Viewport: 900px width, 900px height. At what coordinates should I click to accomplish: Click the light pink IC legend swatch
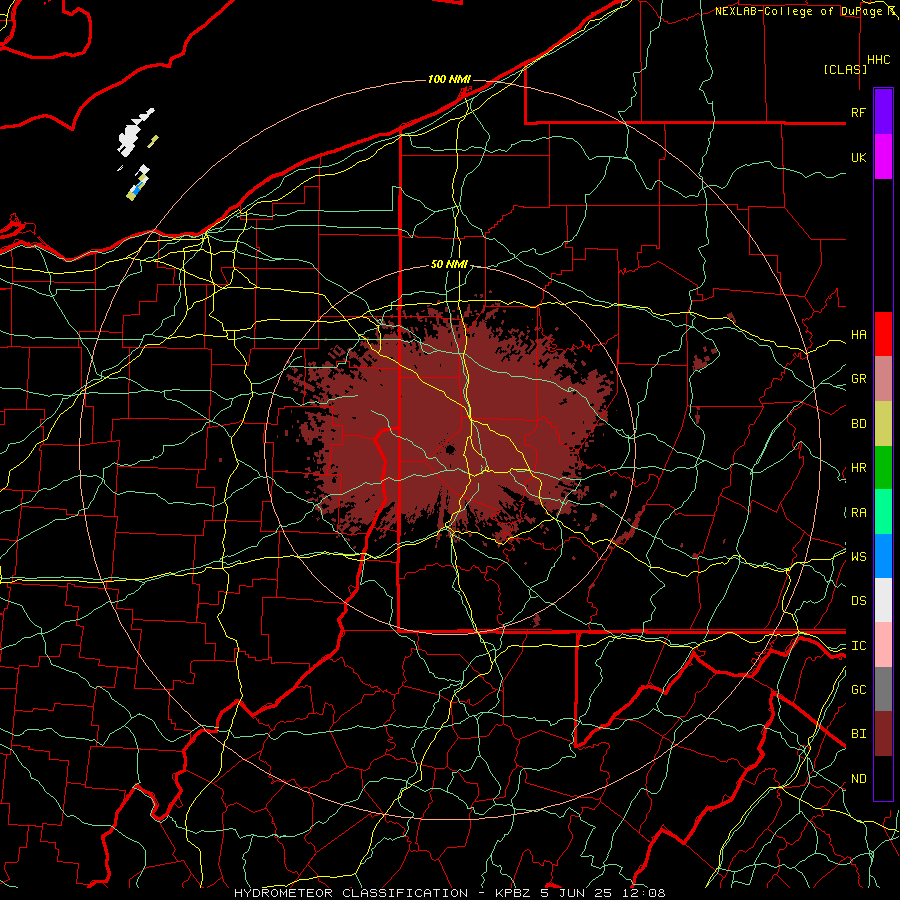click(883, 645)
